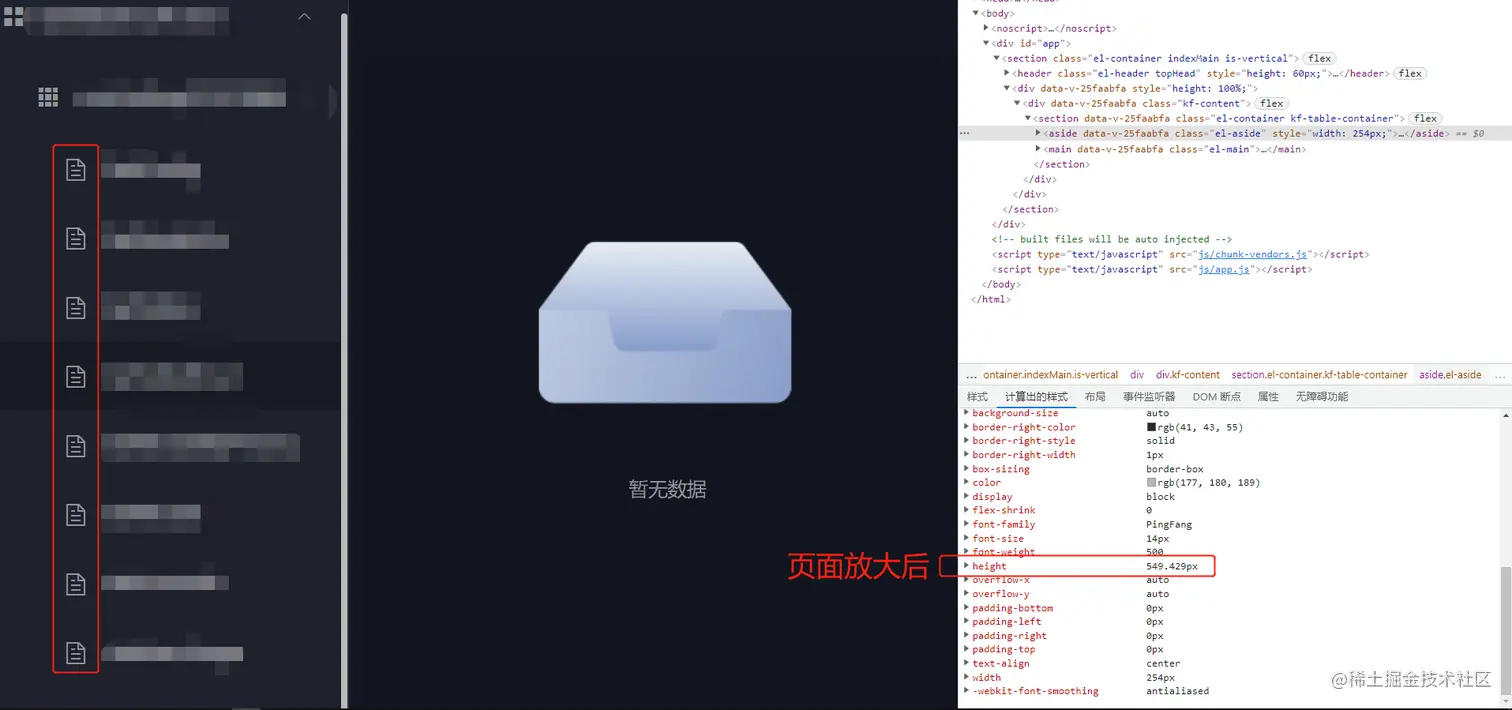Select the 计算出的样式 tab

pyautogui.click(x=1036, y=397)
